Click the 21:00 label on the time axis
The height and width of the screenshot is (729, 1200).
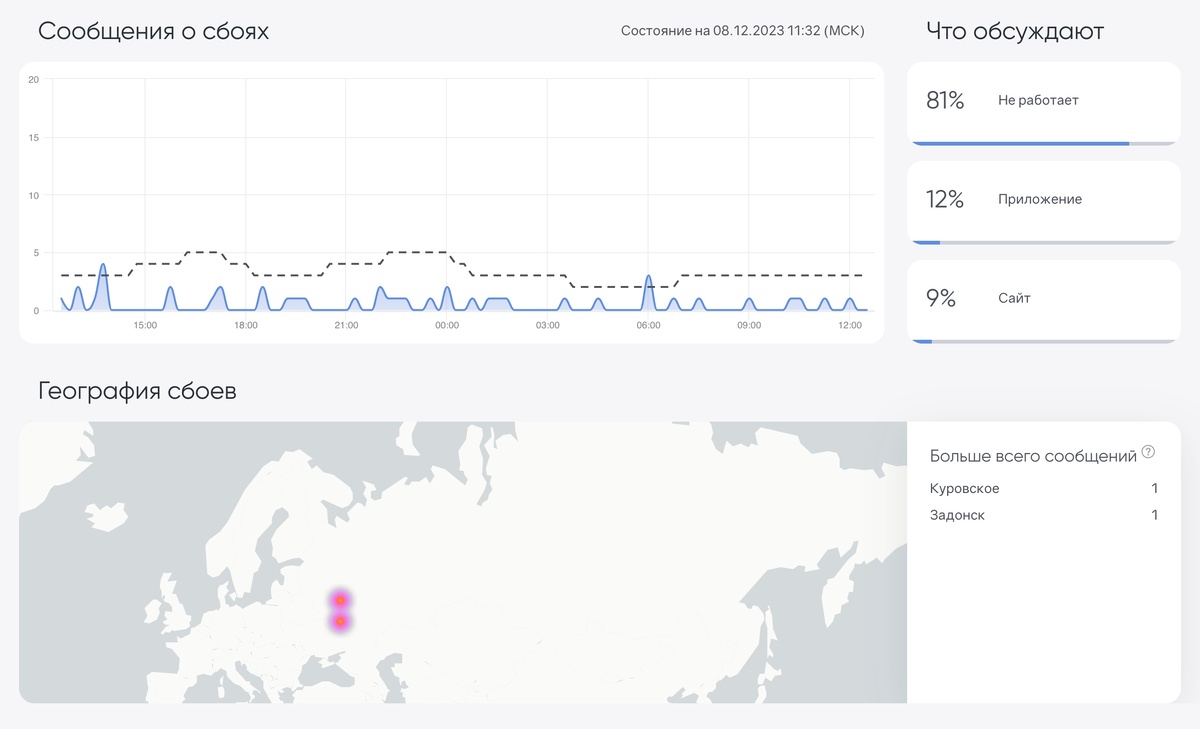(346, 325)
